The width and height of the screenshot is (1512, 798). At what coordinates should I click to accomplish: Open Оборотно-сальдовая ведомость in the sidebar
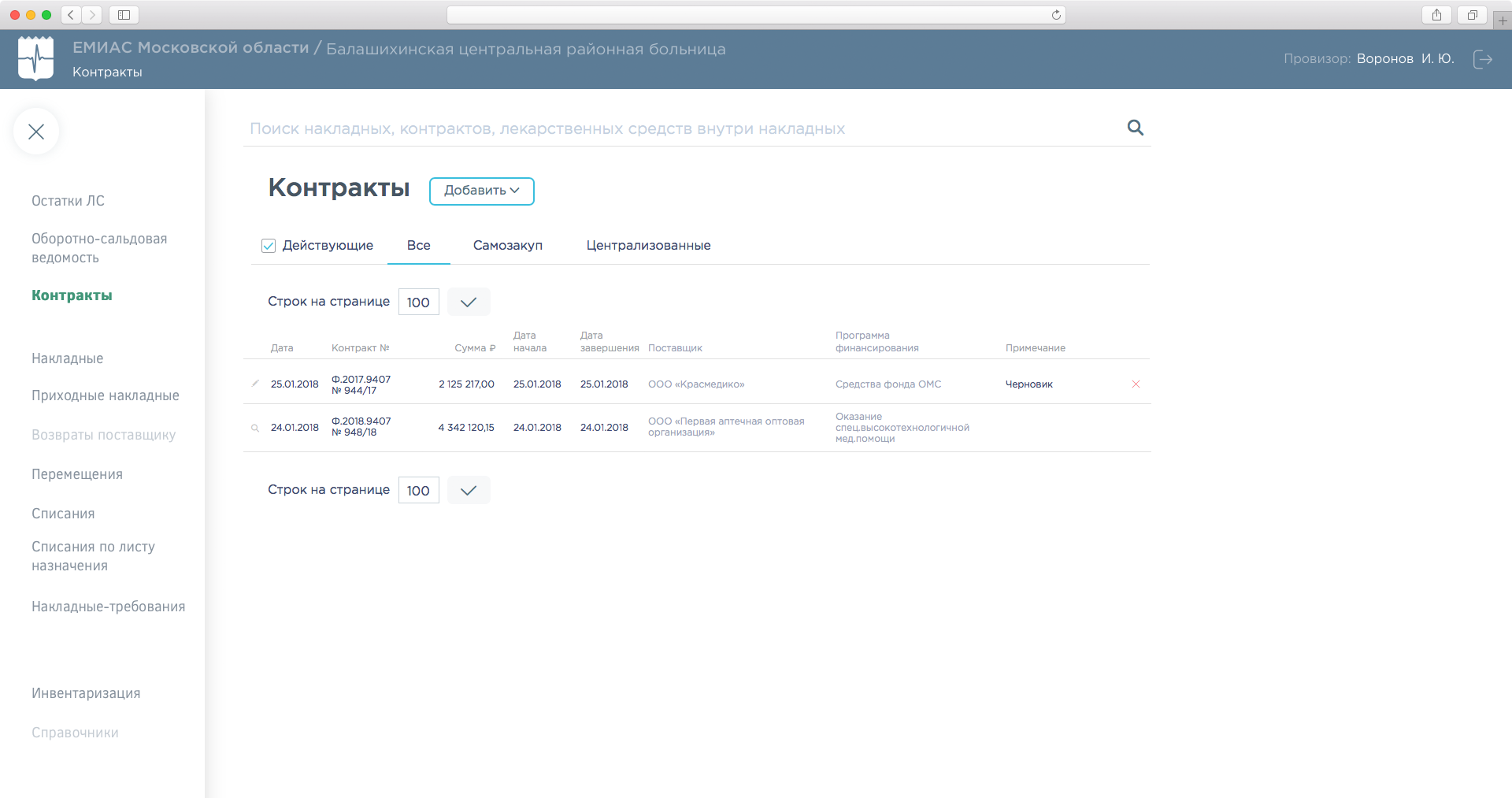tap(99, 248)
